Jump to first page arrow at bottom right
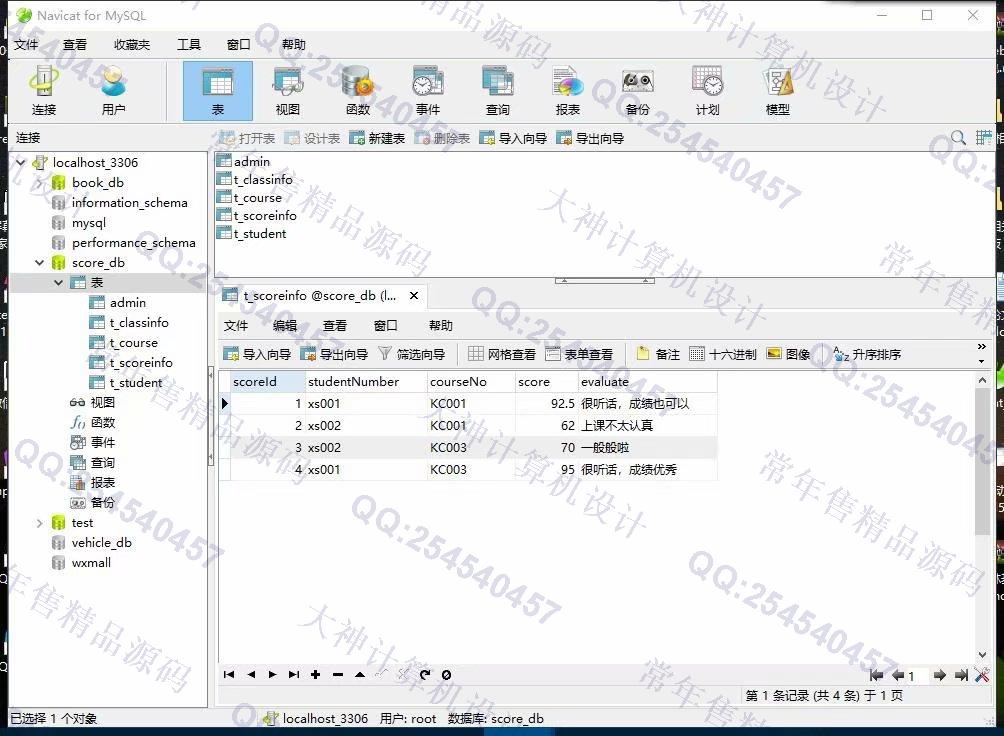Image resolution: width=1004 pixels, height=736 pixels. (876, 675)
